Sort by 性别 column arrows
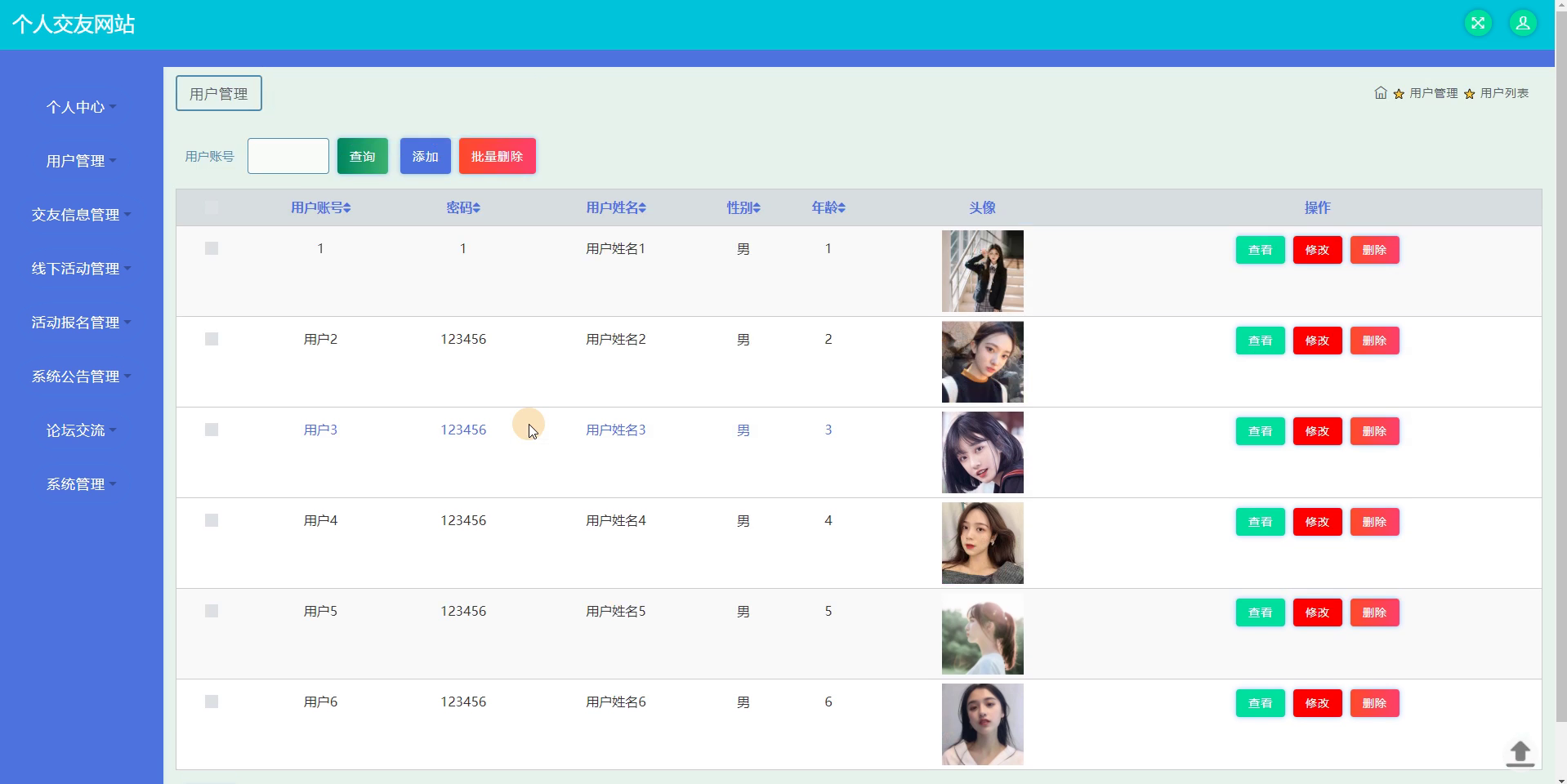This screenshot has height=784, width=1567. (x=757, y=208)
